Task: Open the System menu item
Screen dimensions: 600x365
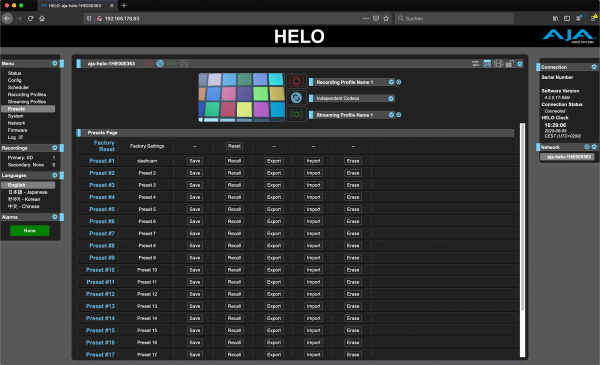Action: 16,116
